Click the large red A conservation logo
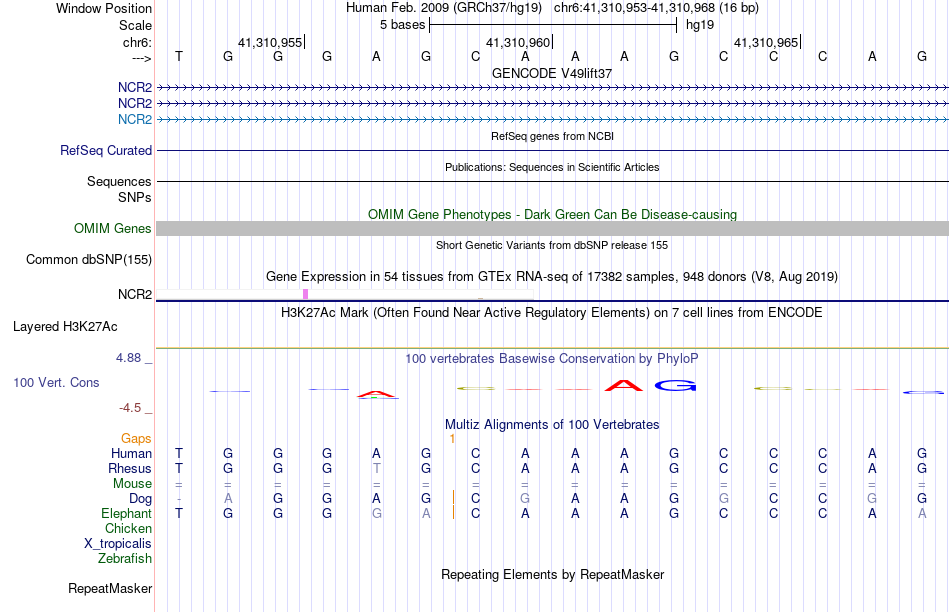 pyautogui.click(x=624, y=385)
